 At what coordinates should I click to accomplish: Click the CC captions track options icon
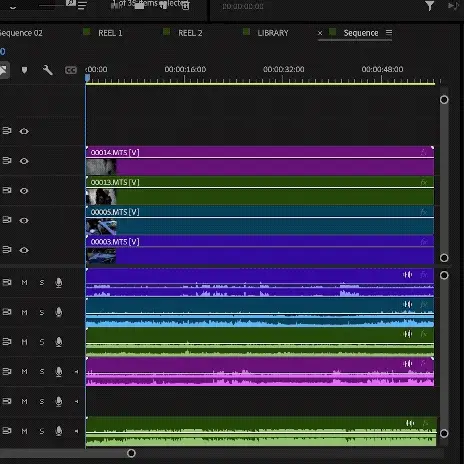(71, 70)
